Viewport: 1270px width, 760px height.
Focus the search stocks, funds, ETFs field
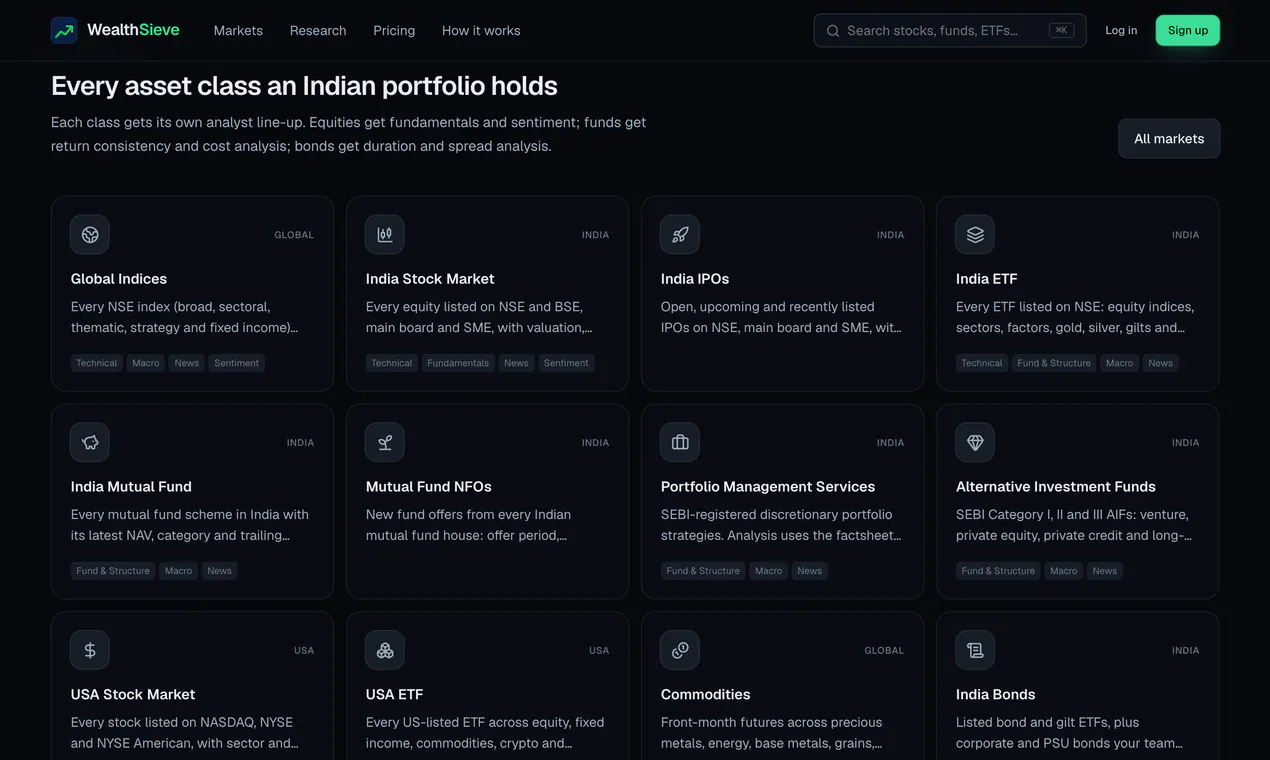[950, 31]
